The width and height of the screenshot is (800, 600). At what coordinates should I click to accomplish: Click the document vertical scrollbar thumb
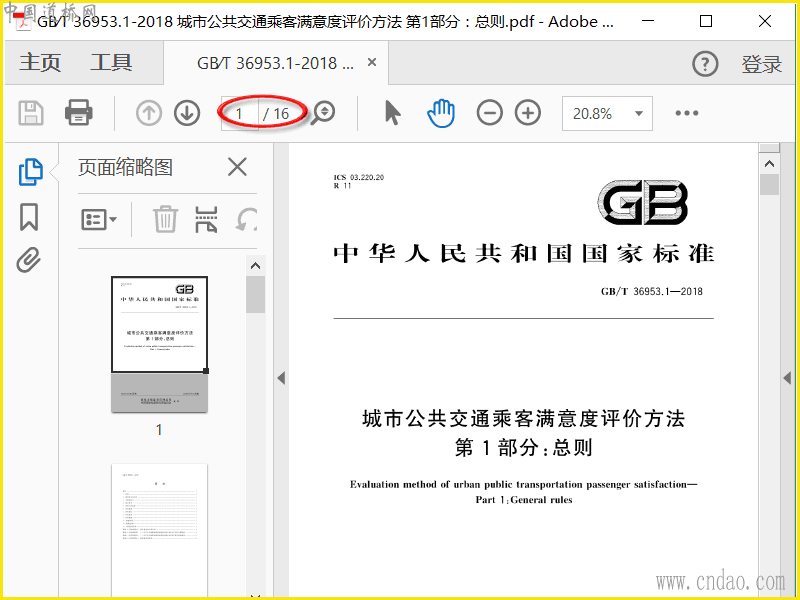click(769, 184)
